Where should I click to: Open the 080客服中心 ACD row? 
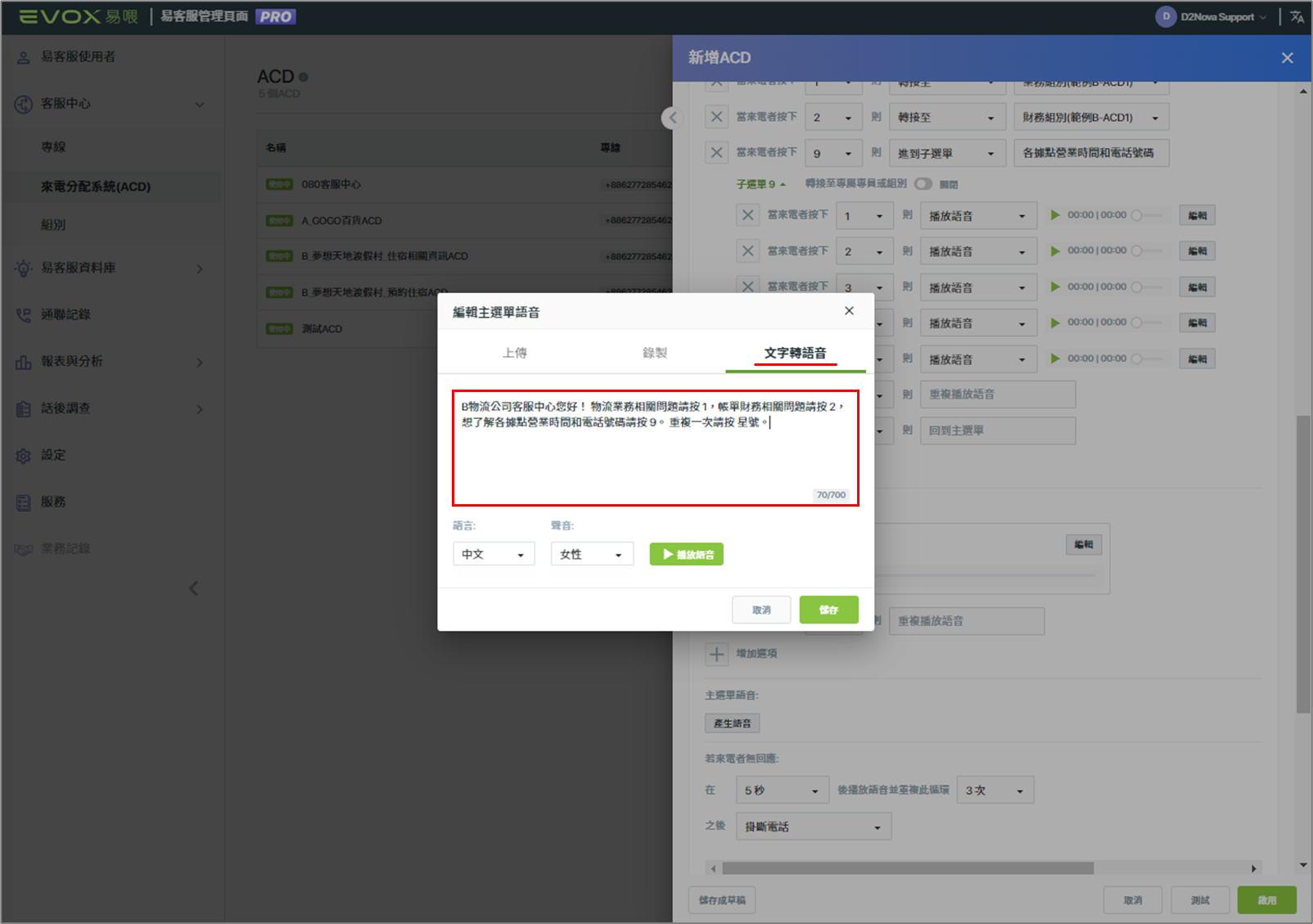(464, 185)
